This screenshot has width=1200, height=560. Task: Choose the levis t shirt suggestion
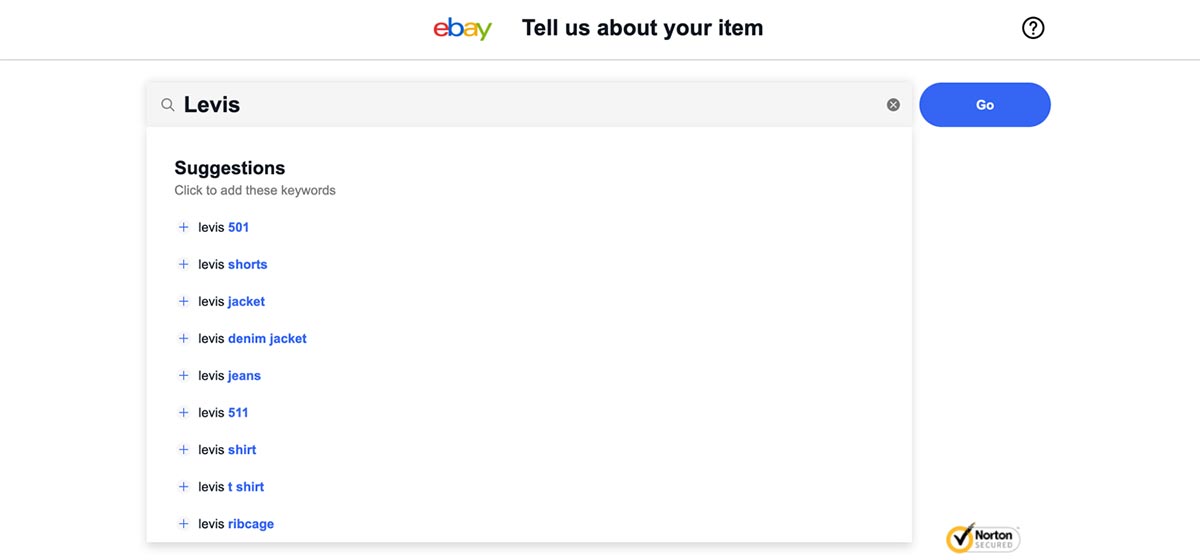231,486
